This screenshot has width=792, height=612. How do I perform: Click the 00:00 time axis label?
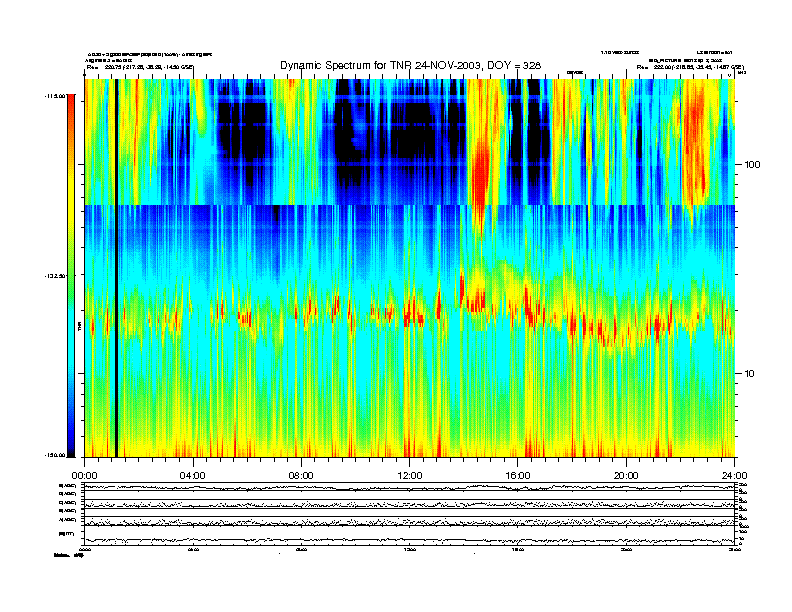tap(84, 476)
